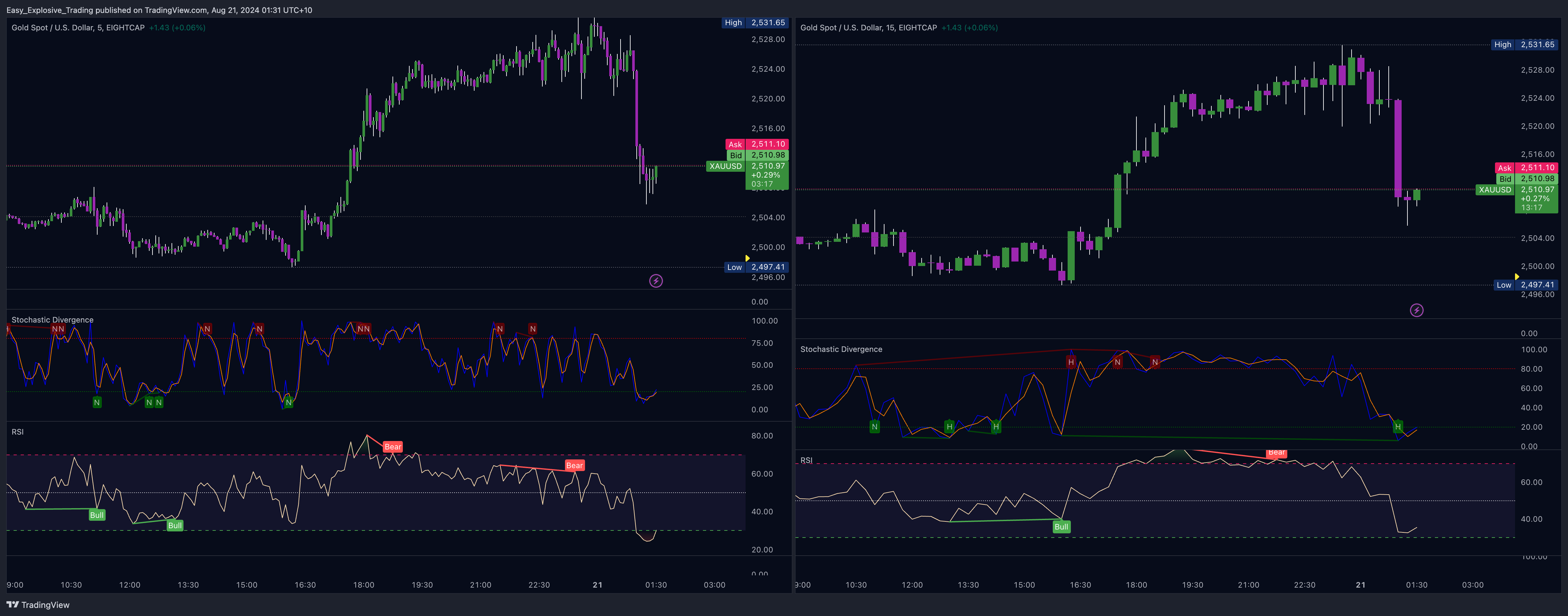This screenshot has width=1568, height=616.
Task: Click the XAUUSD price tag on 5-minute chart
Action: [726, 166]
